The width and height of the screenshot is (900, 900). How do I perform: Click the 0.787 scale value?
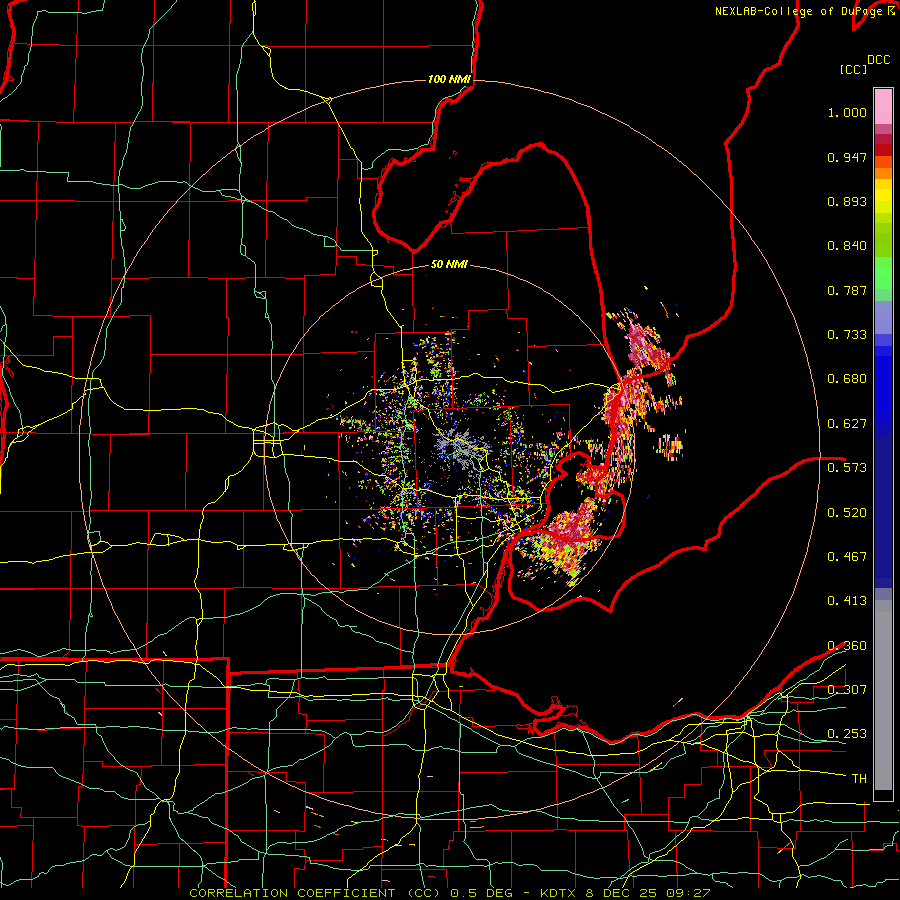847,290
